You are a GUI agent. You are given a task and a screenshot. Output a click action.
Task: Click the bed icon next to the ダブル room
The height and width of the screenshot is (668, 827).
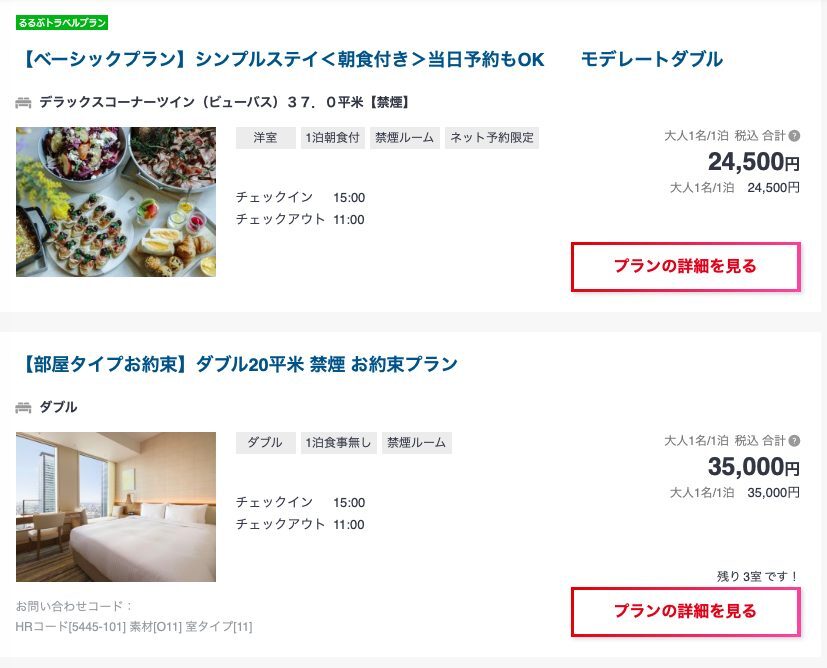click(24, 407)
